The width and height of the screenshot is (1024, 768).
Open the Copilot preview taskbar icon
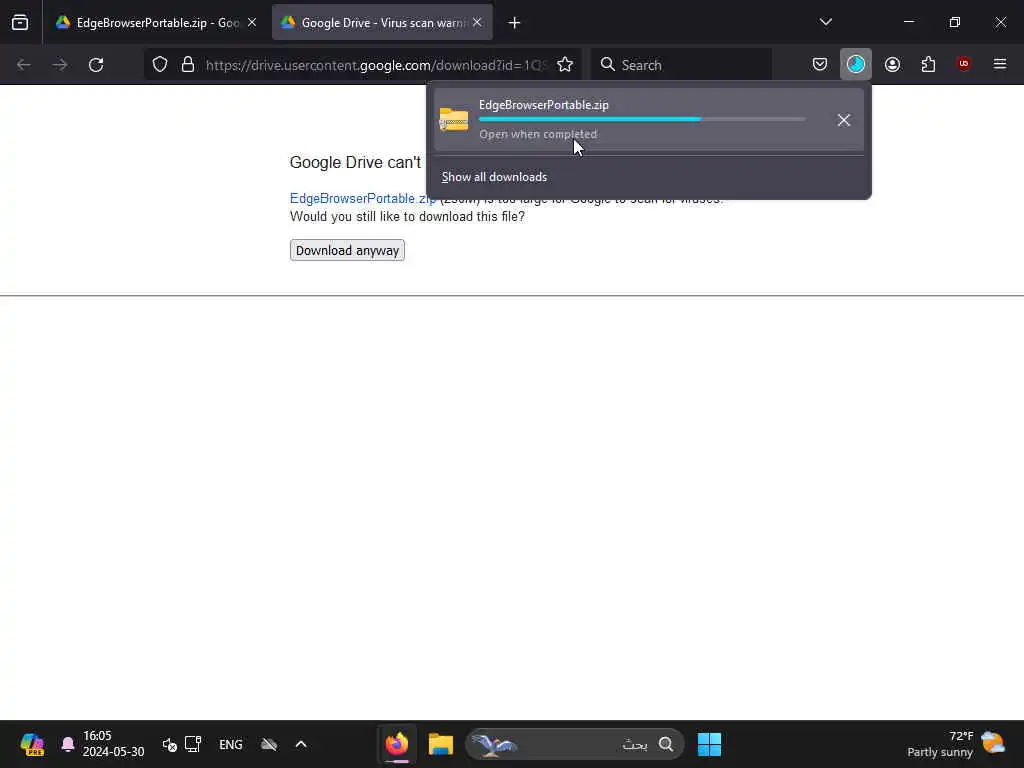[x=32, y=744]
